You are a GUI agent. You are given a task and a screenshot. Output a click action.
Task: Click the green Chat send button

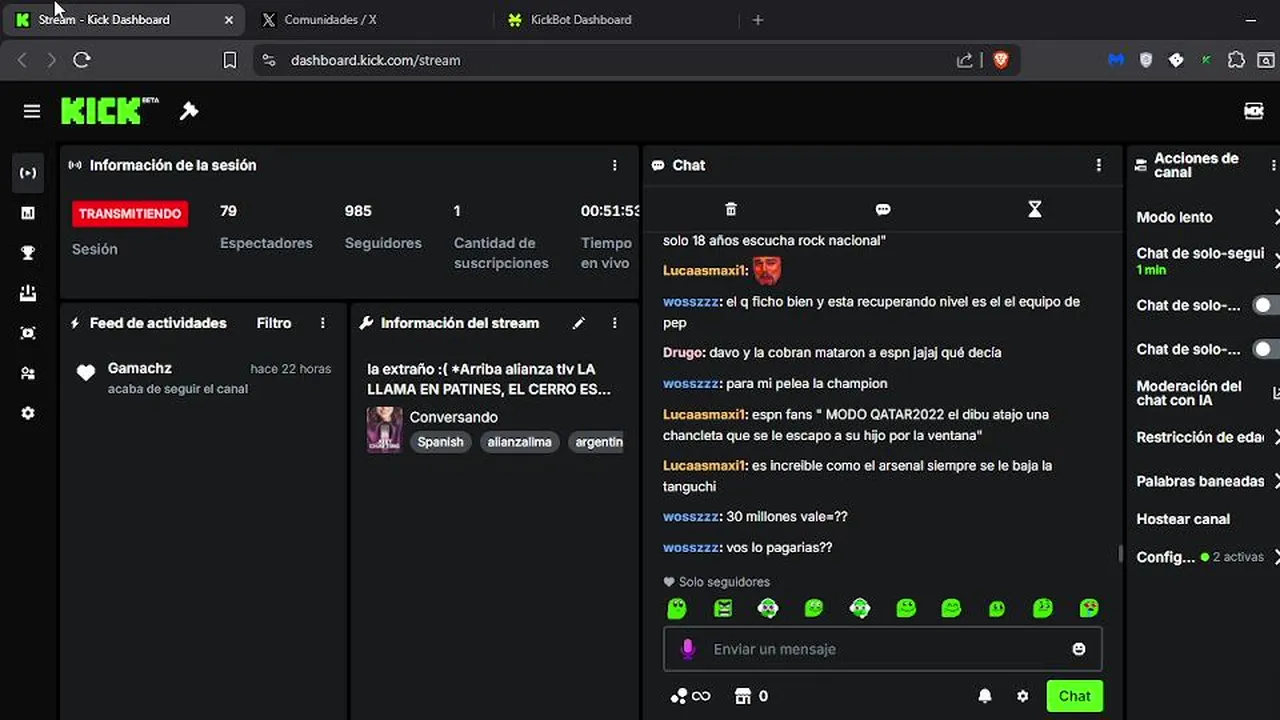(1074, 696)
